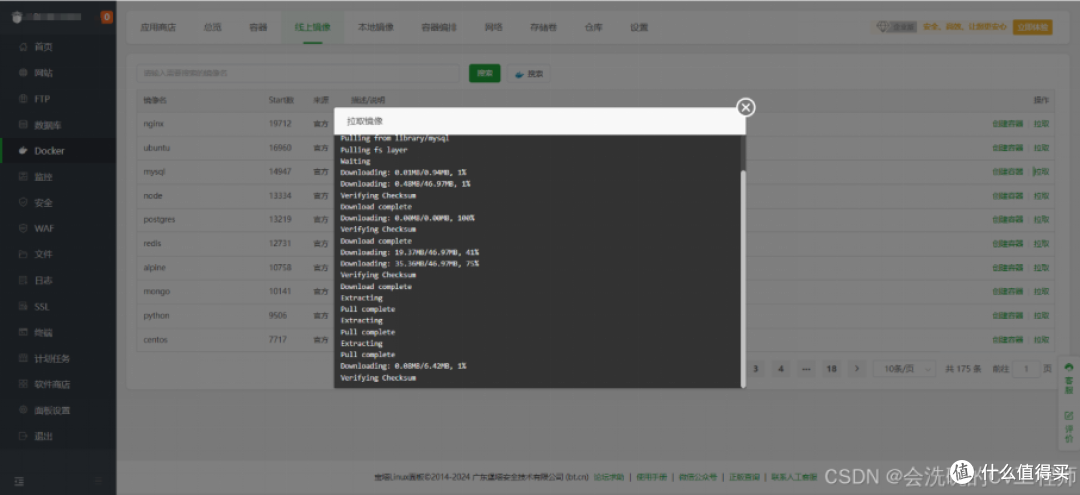Click 创建容器 link for the nginx row
Viewport: 1080px width, 495px height.
pyautogui.click(x=1008, y=124)
